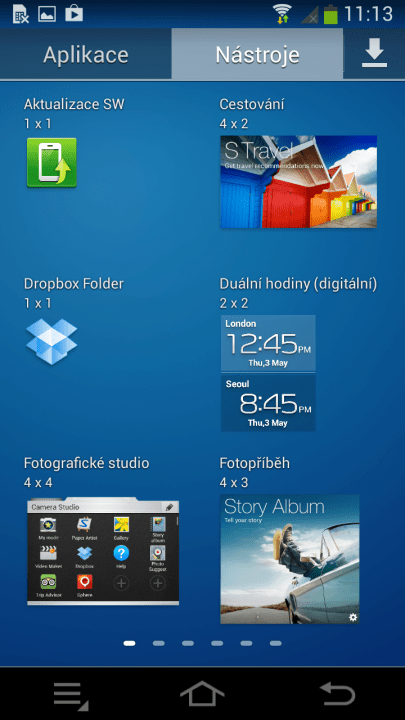
Task: Tap the settings gear on Story Album widget
Action: 353,617
